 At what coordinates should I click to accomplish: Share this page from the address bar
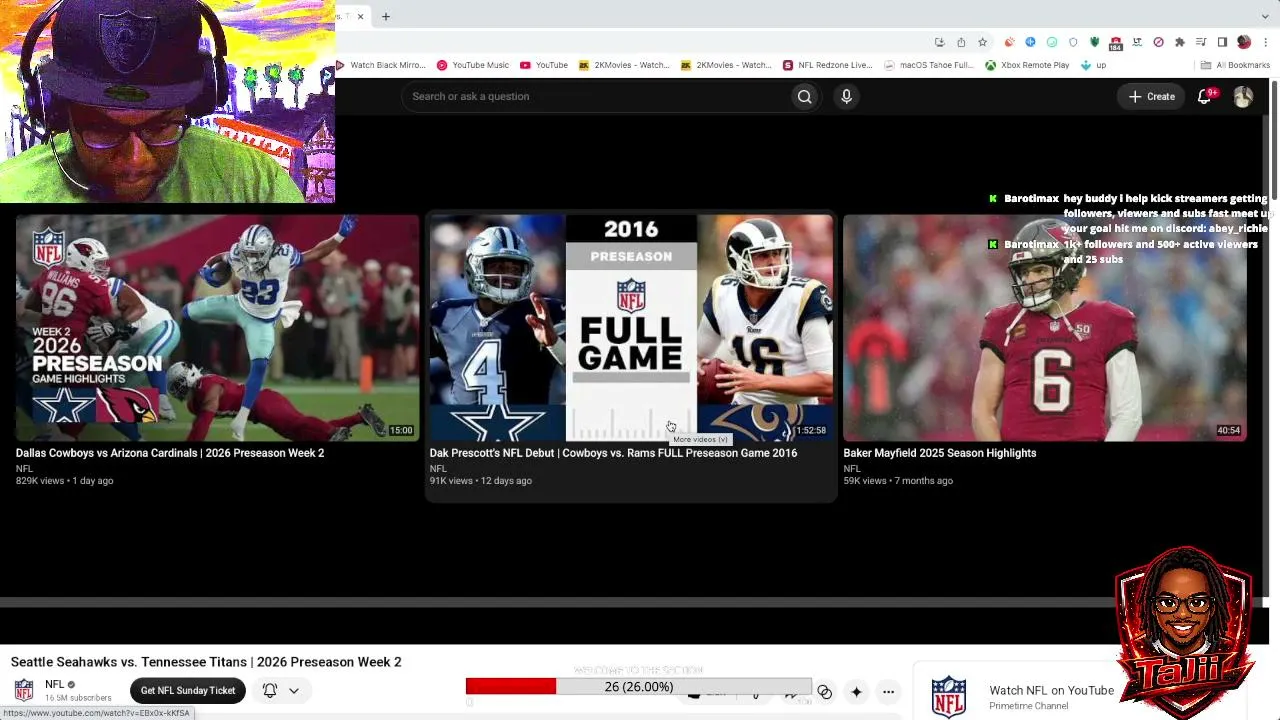tap(961, 42)
